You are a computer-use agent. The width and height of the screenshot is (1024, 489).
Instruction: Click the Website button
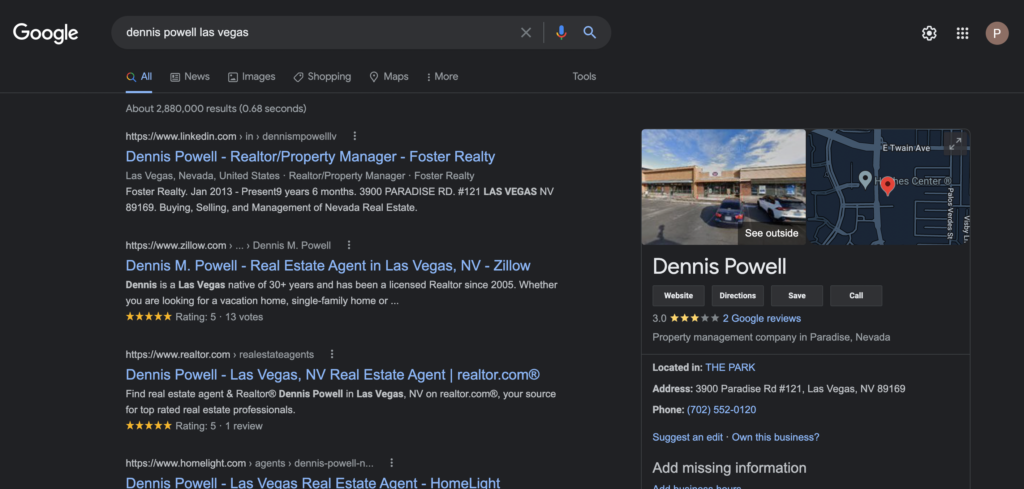(x=678, y=296)
